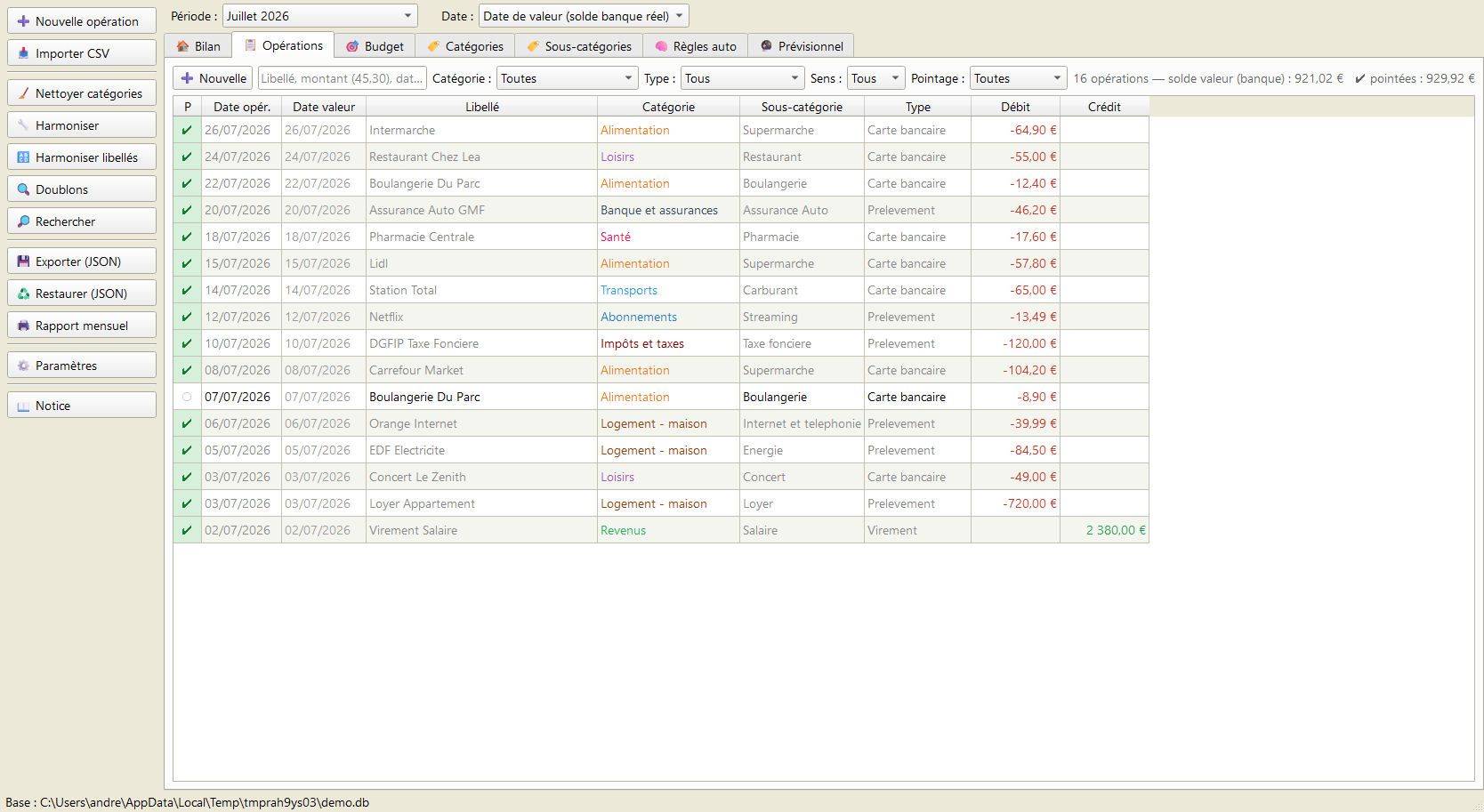Open the Prévisionnel tab
Image resolution: width=1484 pixels, height=812 pixels.
click(x=801, y=46)
